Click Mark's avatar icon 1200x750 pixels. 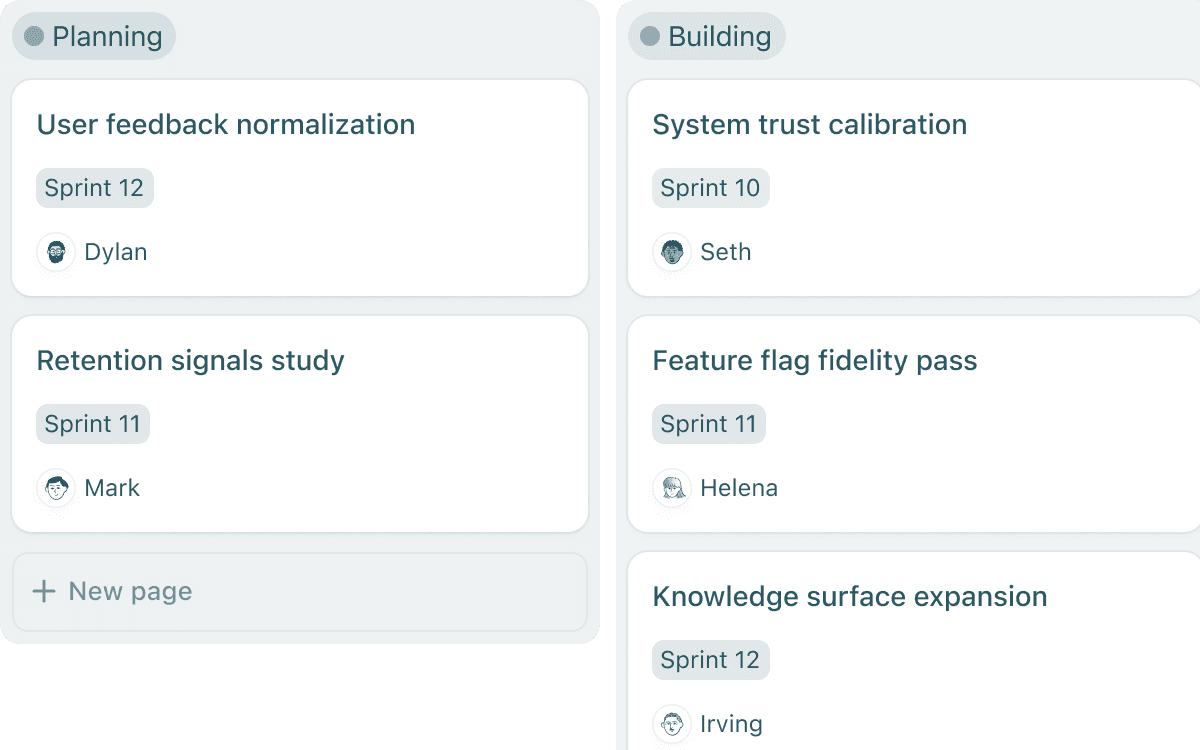[x=56, y=488]
